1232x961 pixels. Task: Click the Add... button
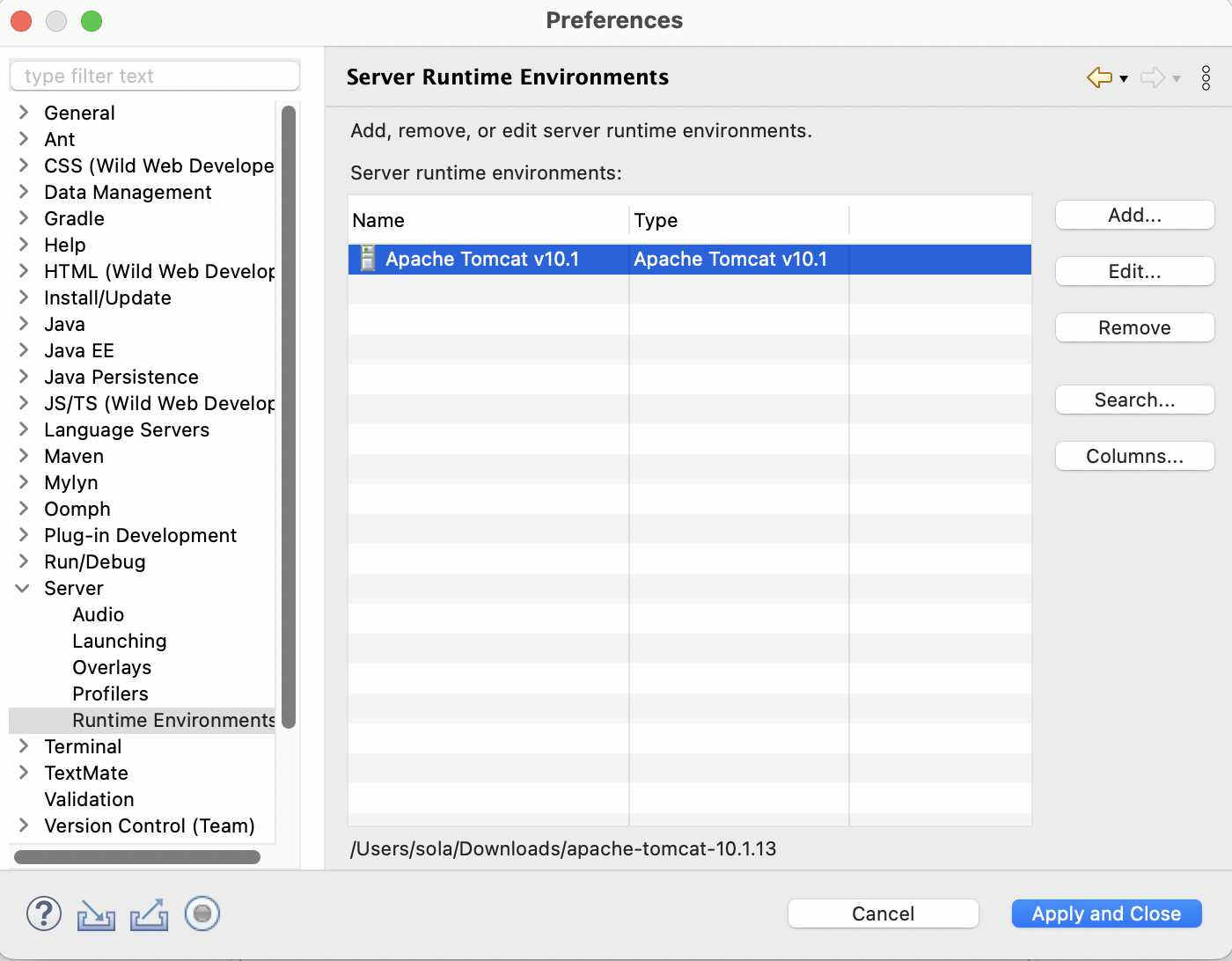coord(1135,215)
